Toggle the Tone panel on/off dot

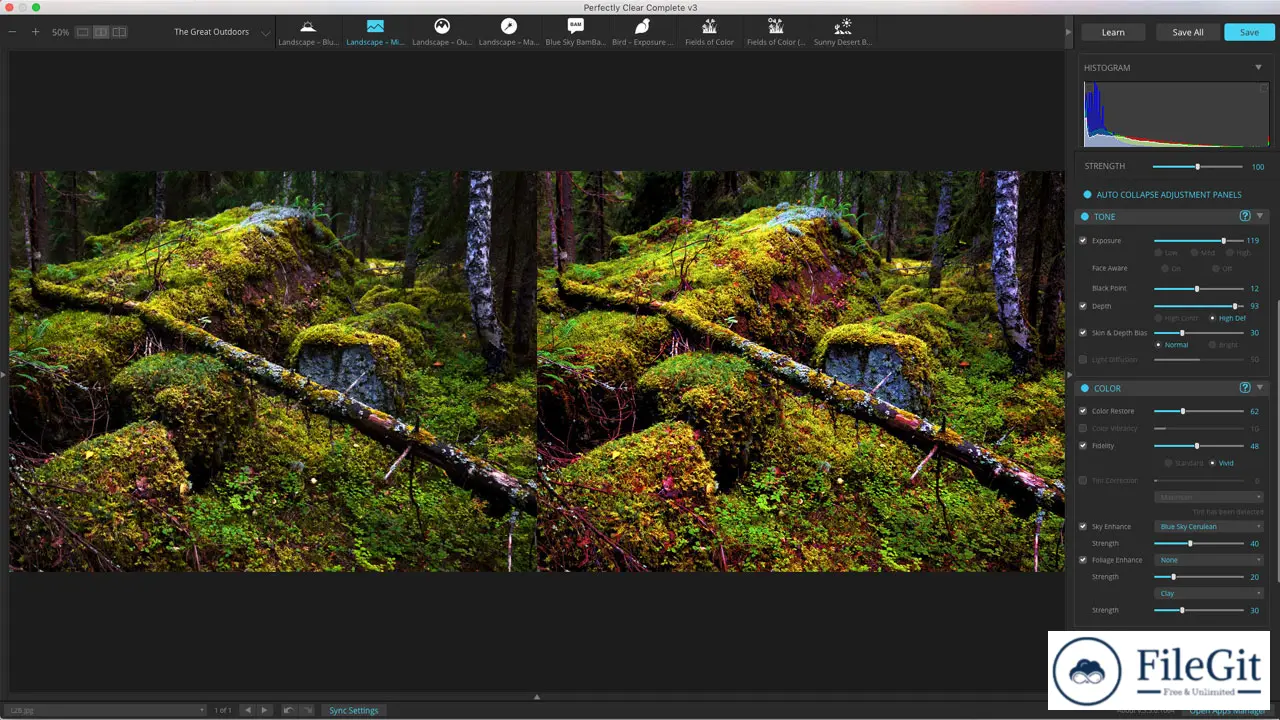[1084, 217]
